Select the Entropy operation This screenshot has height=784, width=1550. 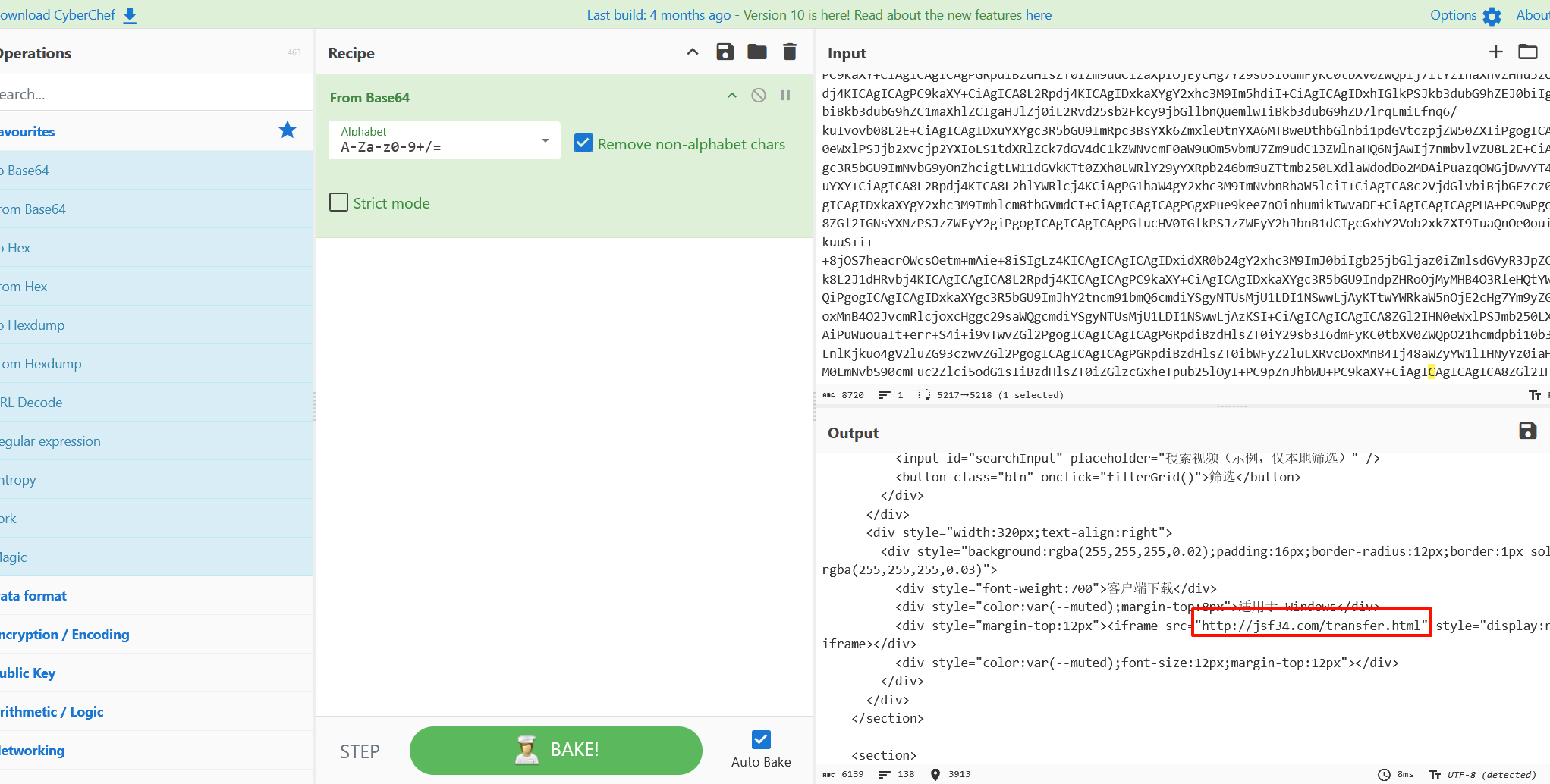[x=156, y=479]
